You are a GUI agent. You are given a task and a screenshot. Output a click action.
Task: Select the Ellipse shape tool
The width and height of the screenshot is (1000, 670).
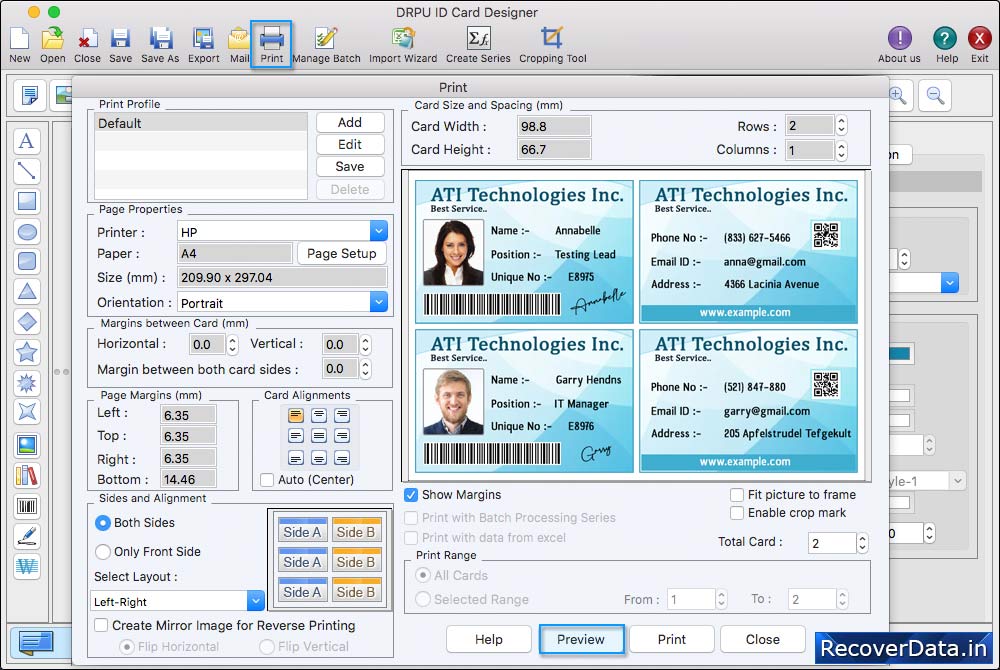(x=27, y=231)
